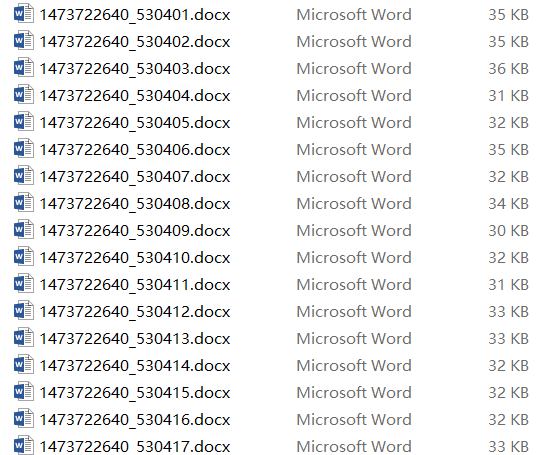Click the 33 KB size of 530413.docx
The width and height of the screenshot is (539, 455).
pos(508,339)
